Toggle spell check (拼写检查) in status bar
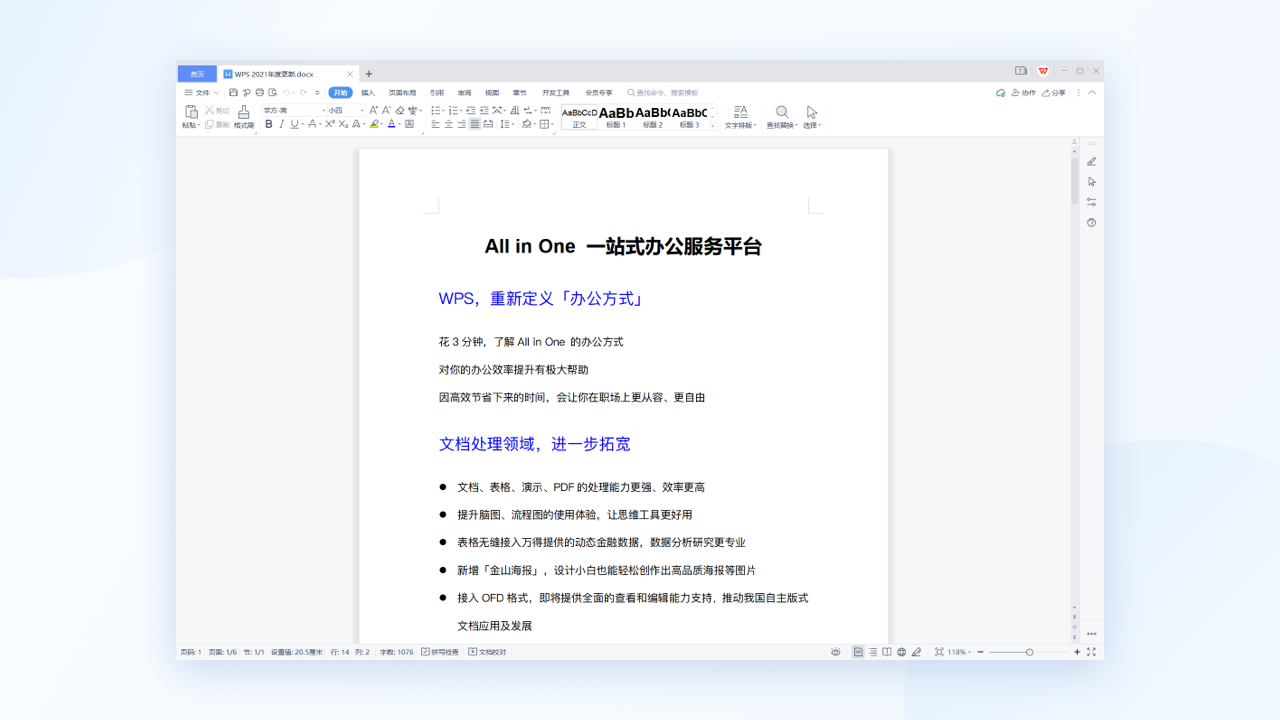This screenshot has height=720, width=1280. click(440, 652)
